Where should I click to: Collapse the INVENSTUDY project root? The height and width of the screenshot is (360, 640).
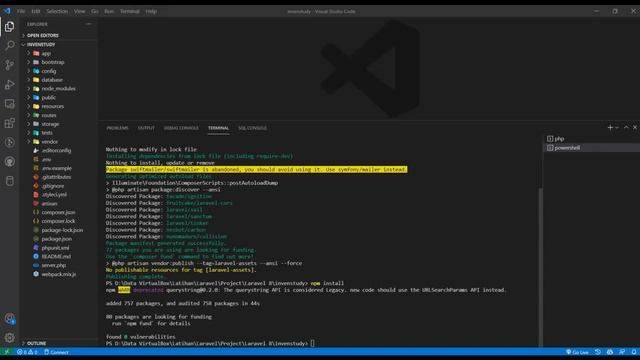pos(59,44)
